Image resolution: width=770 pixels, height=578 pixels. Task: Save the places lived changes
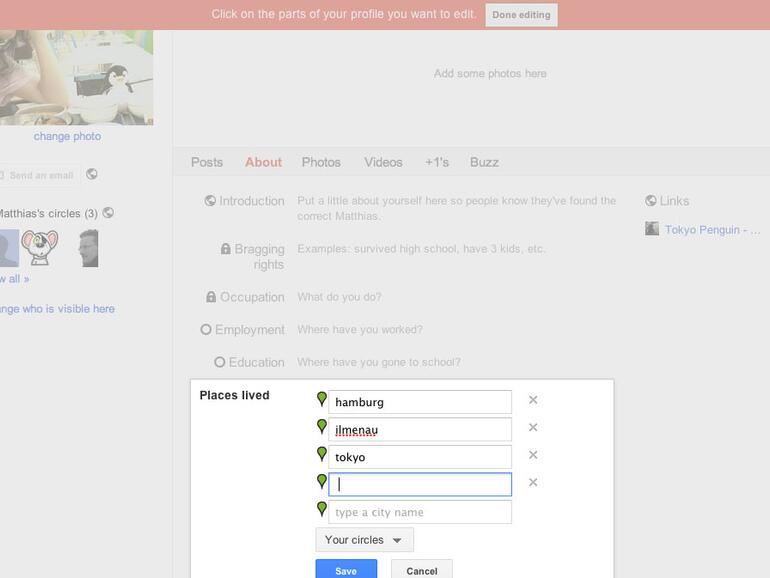tap(346, 571)
